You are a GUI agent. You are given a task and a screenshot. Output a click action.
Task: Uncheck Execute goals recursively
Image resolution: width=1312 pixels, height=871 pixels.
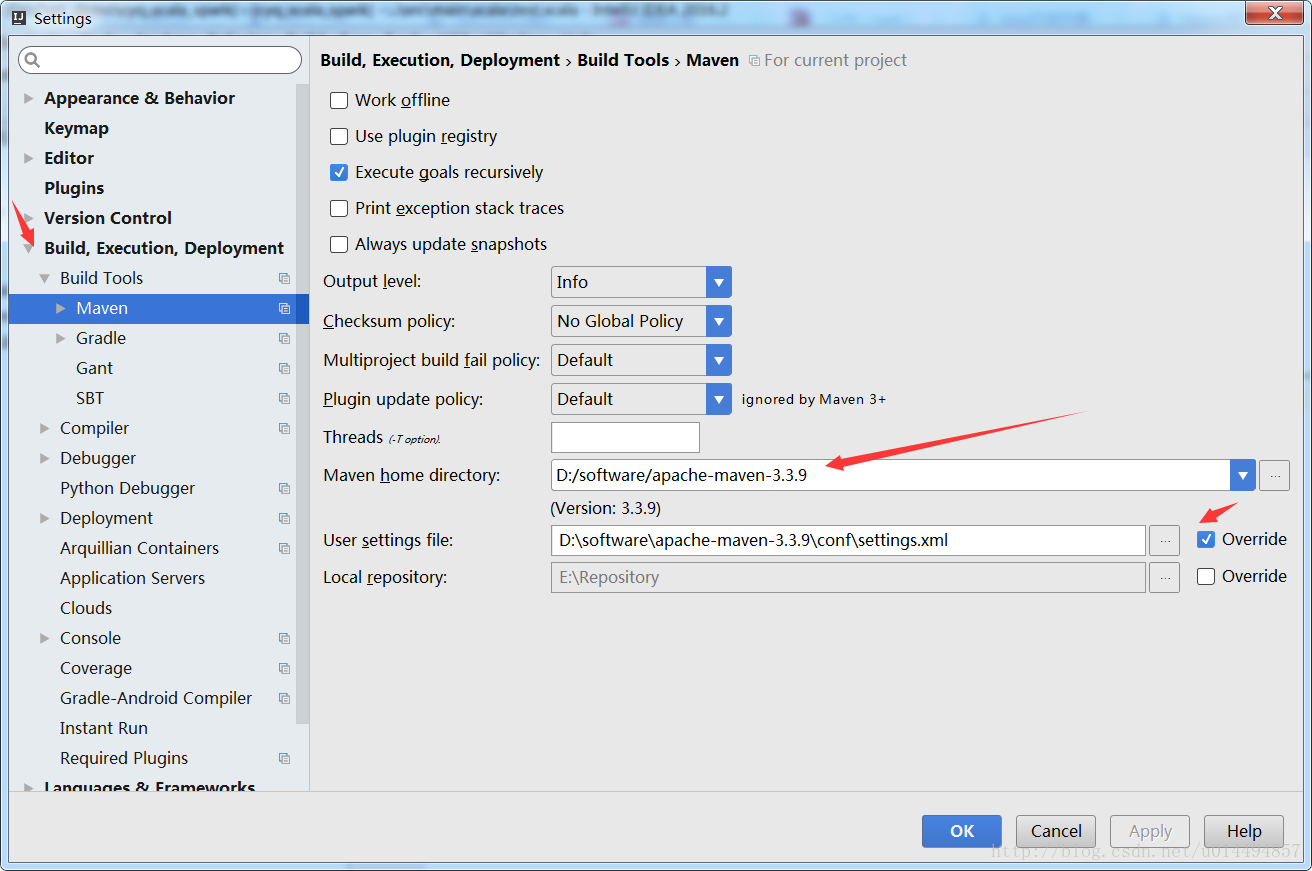coord(339,172)
